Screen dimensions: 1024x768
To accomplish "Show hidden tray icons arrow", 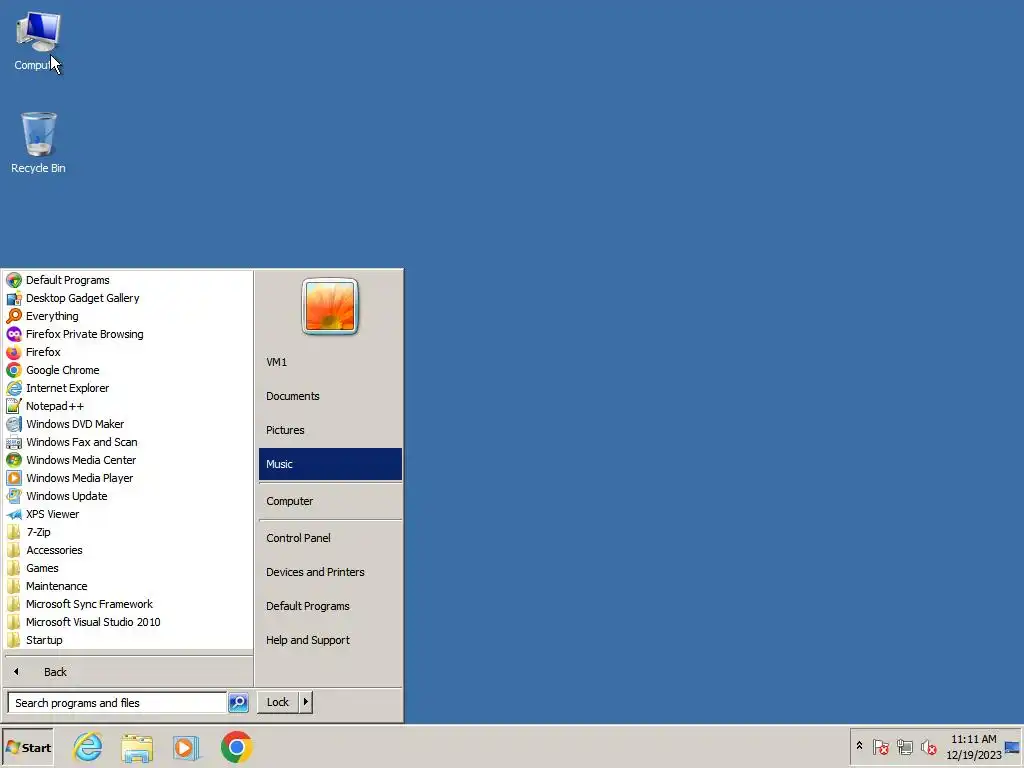I will [x=859, y=746].
